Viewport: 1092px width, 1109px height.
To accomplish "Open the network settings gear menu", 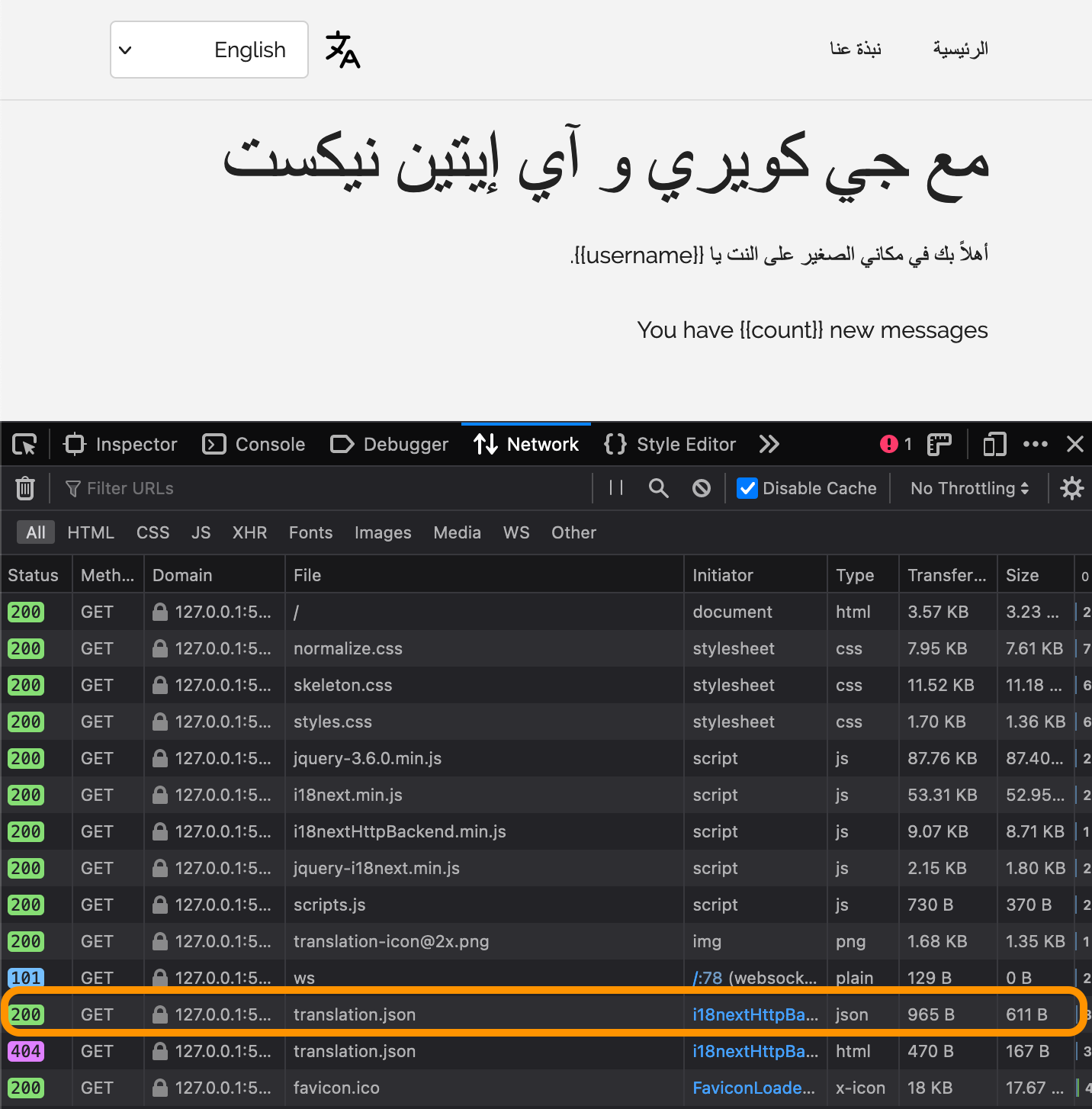I will [1072, 488].
